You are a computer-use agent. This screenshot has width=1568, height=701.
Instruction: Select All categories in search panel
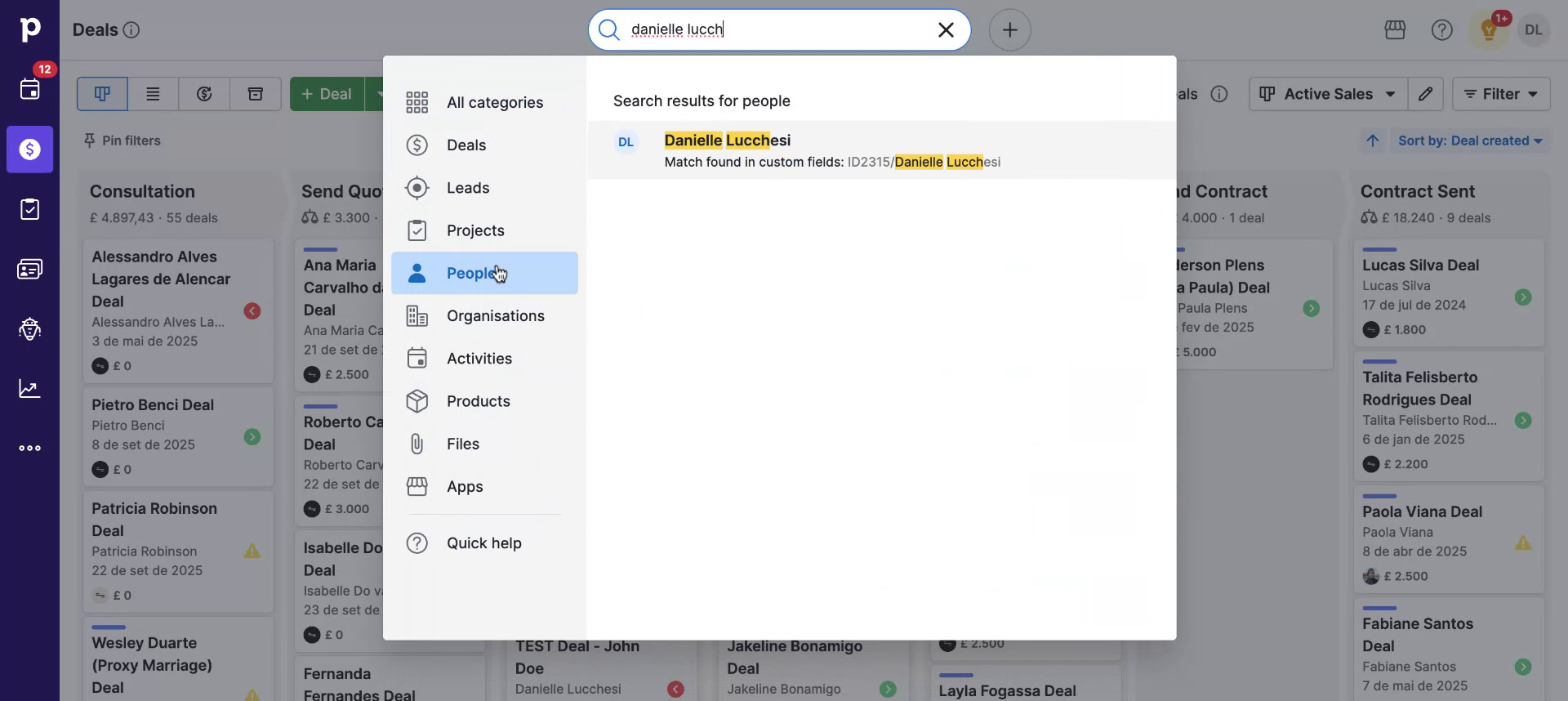(484, 102)
